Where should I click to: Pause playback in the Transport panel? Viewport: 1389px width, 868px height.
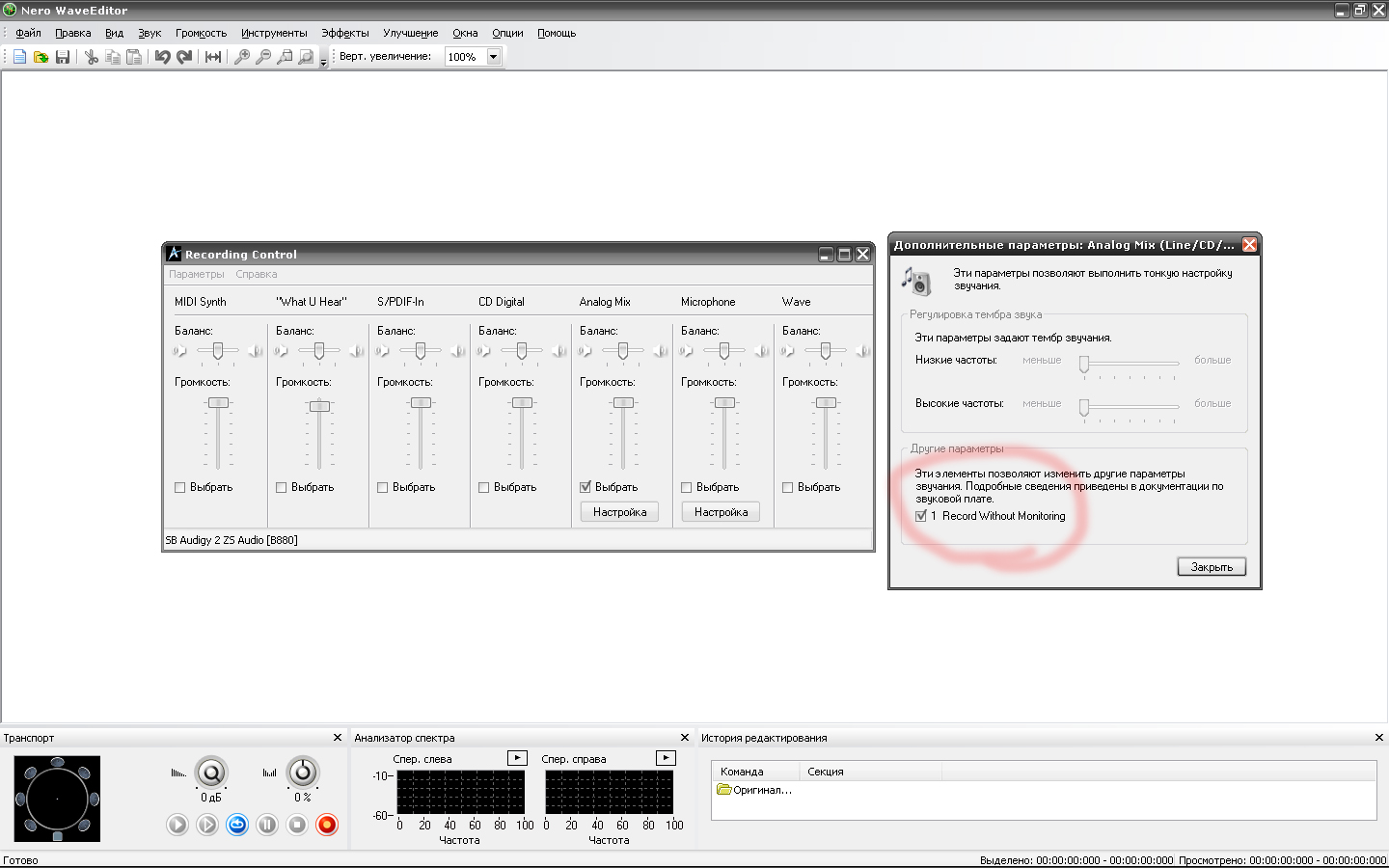[x=267, y=825]
